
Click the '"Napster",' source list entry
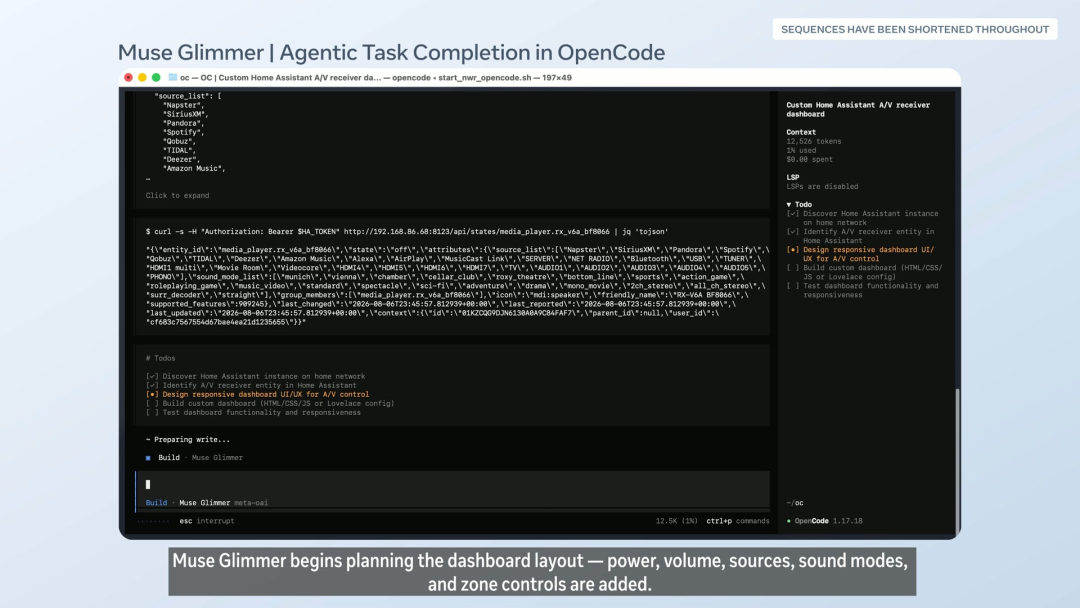[183, 105]
